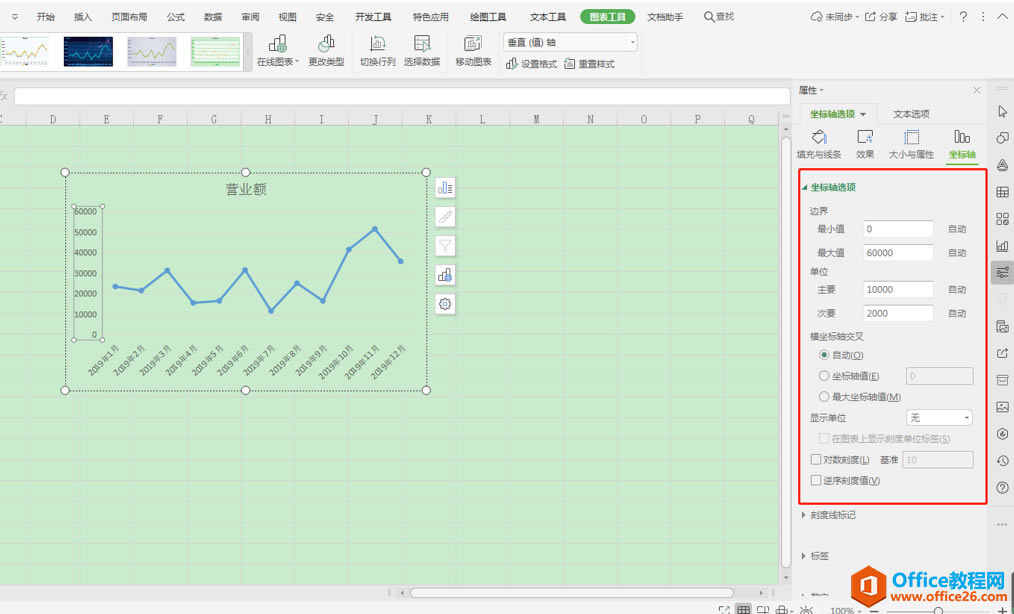Open chart style brush button beside chart
1014x614 pixels.
(x=445, y=217)
